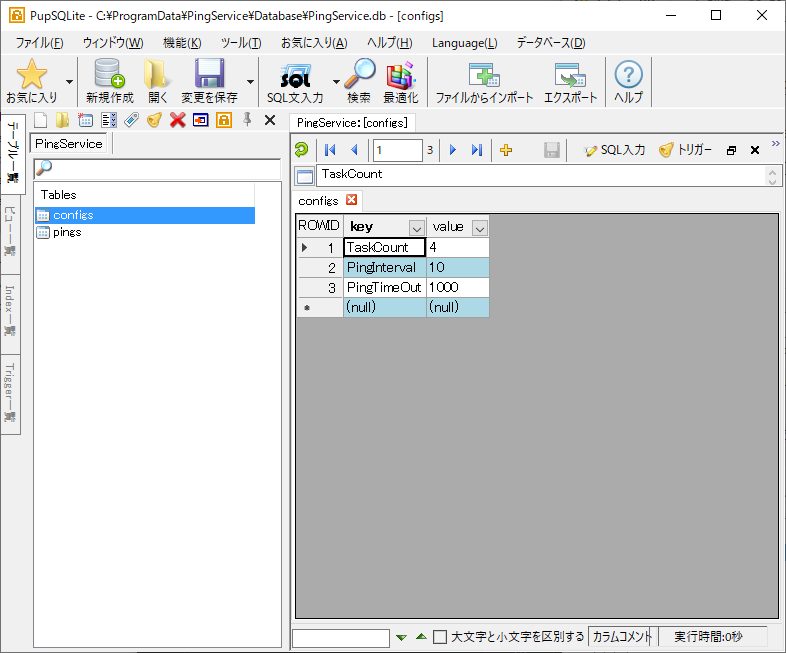The height and width of the screenshot is (653, 786).
Task: Add a new row with yellow plus icon
Action: pyautogui.click(x=506, y=150)
